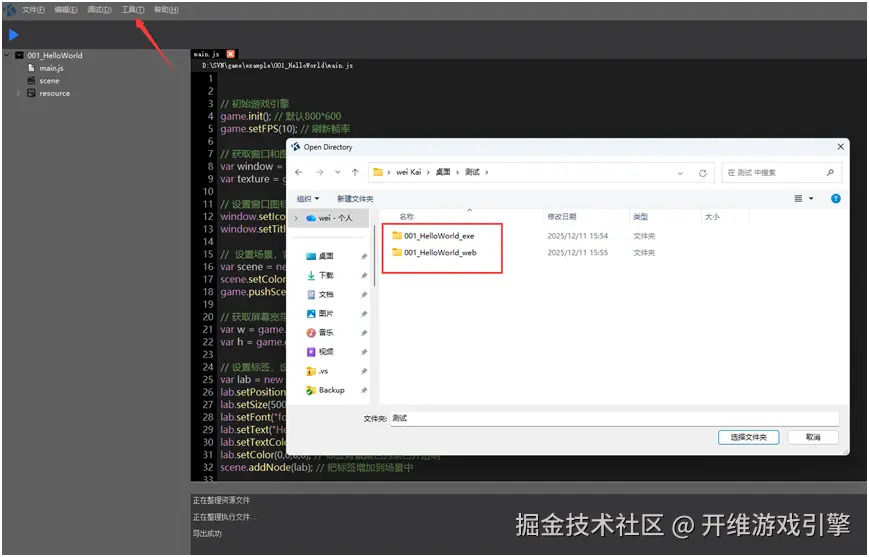Screen dimensions: 869x557
Task: Click the 001_HelloWorld project icon
Action: pos(19,55)
